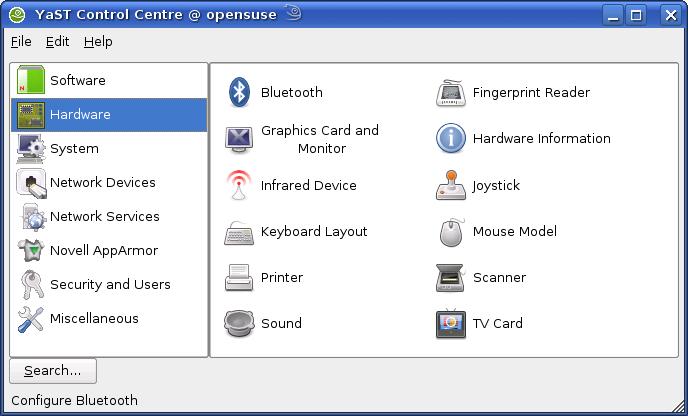Launch the Joystick configuration icon
688x416 pixels.
(x=451, y=185)
